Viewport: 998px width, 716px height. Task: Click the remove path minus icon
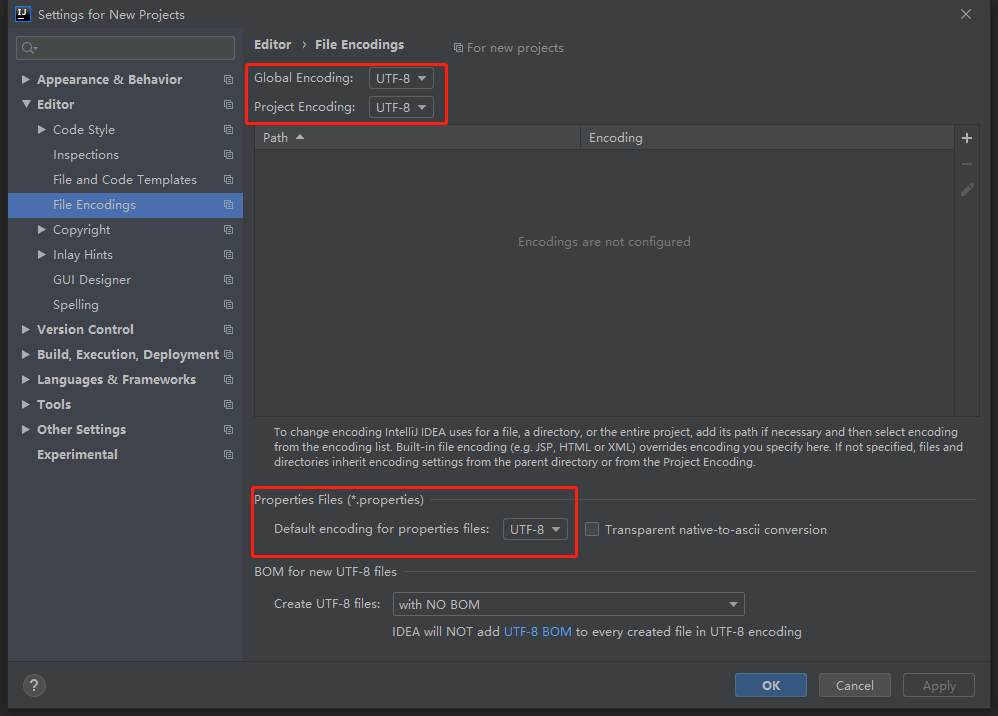tap(966, 164)
